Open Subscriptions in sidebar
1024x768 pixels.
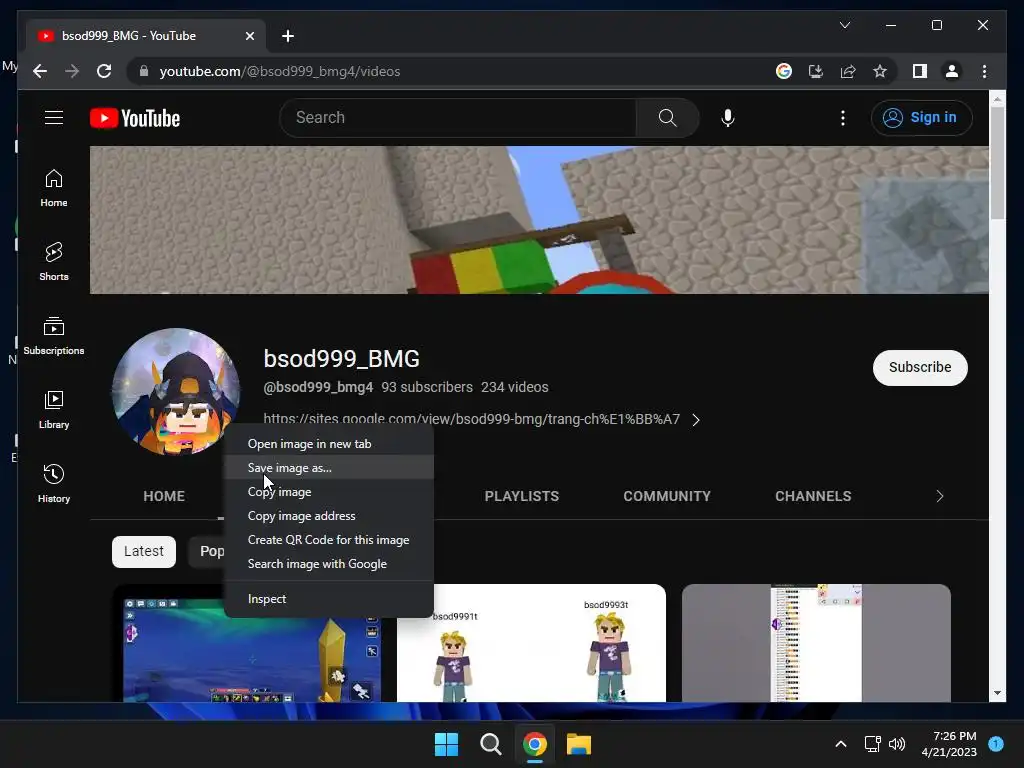pyautogui.click(x=54, y=336)
